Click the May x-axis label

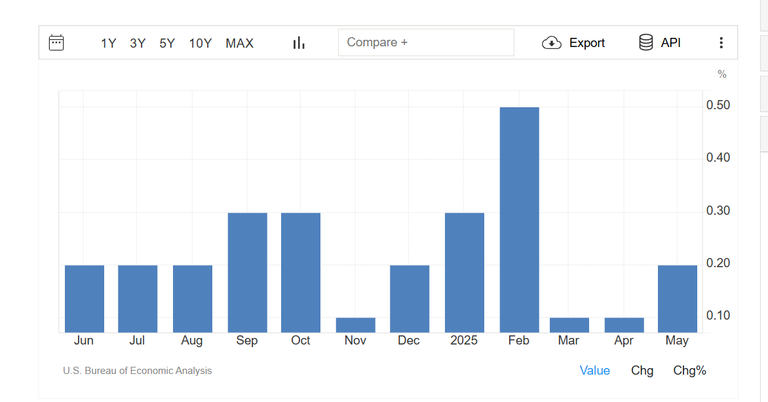click(677, 341)
